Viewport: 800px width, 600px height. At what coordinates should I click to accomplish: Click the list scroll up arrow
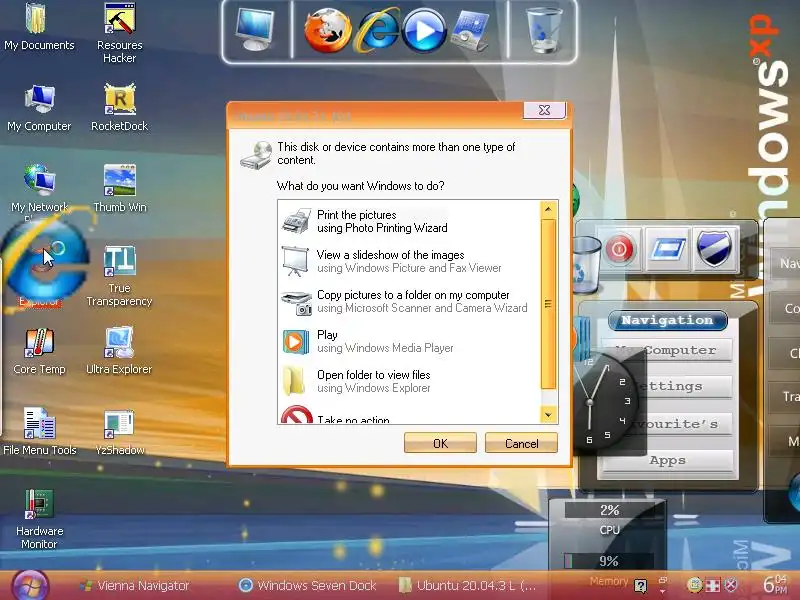(548, 209)
